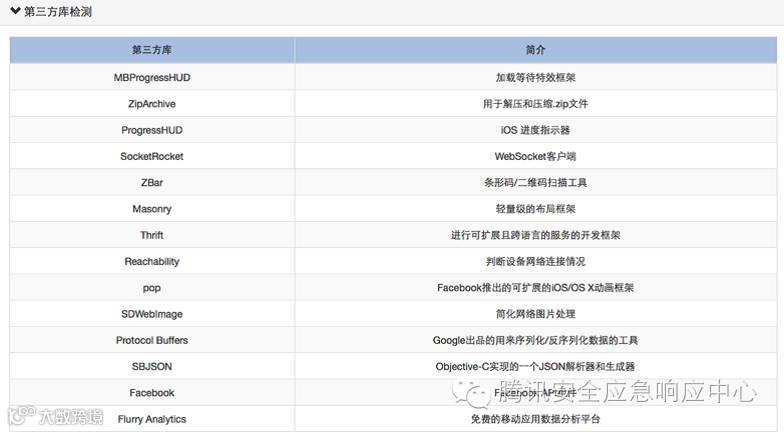784x432 pixels.
Task: Click description WebSocket客户端
Action: point(536,156)
